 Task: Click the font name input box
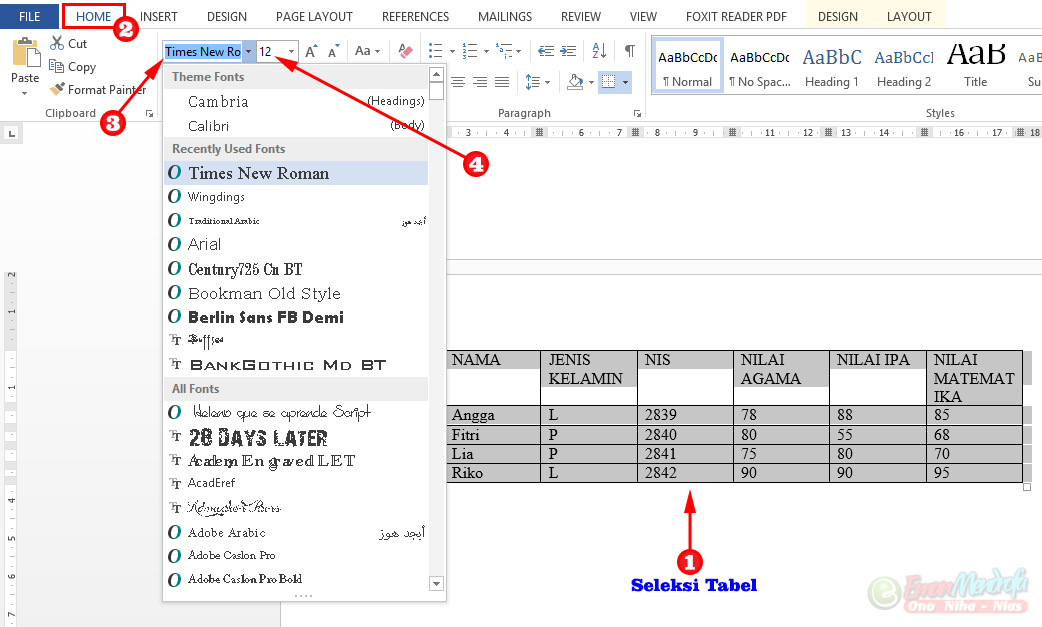pyautogui.click(x=203, y=51)
